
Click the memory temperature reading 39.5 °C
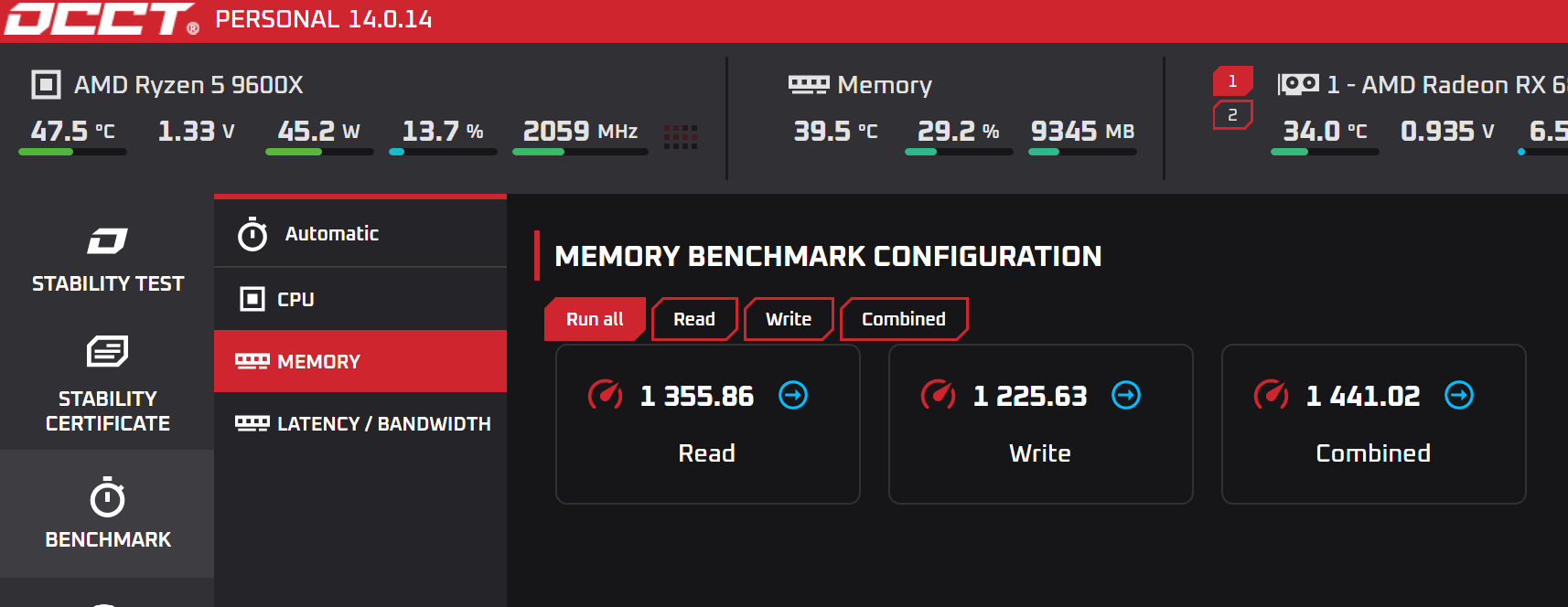835,131
